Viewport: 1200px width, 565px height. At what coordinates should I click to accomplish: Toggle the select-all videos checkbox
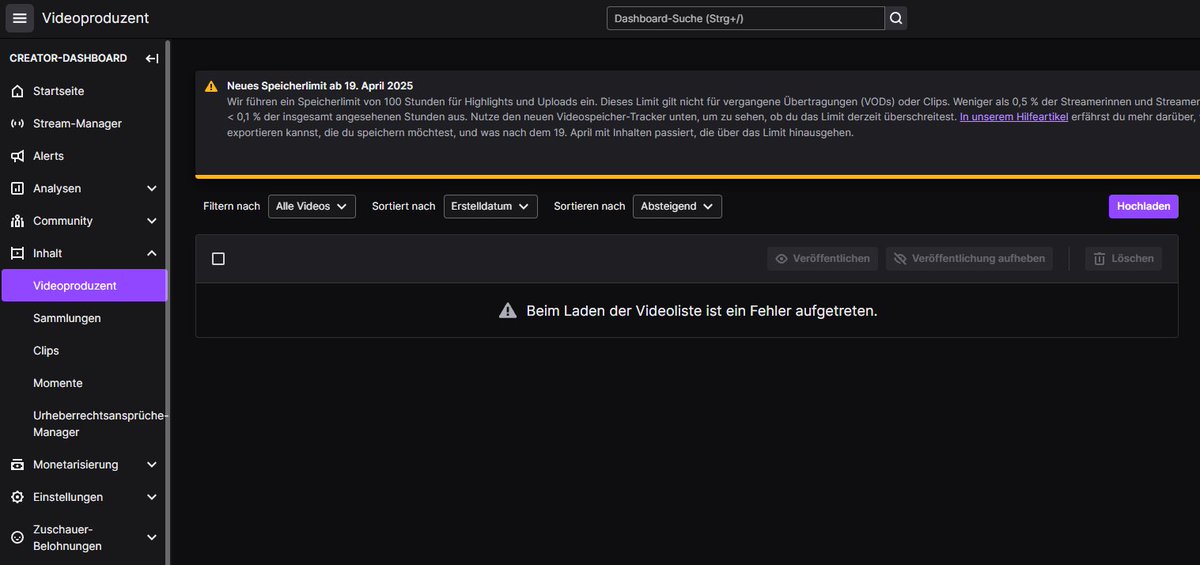[218, 259]
